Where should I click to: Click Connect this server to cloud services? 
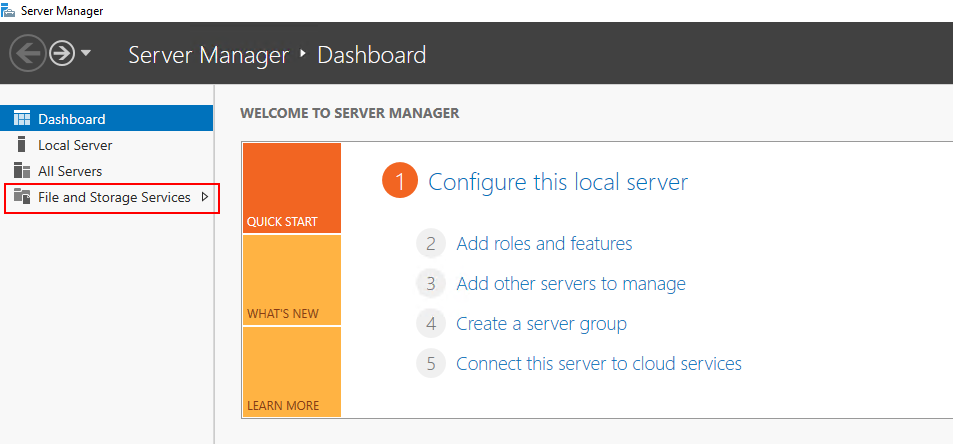pyautogui.click(x=599, y=364)
